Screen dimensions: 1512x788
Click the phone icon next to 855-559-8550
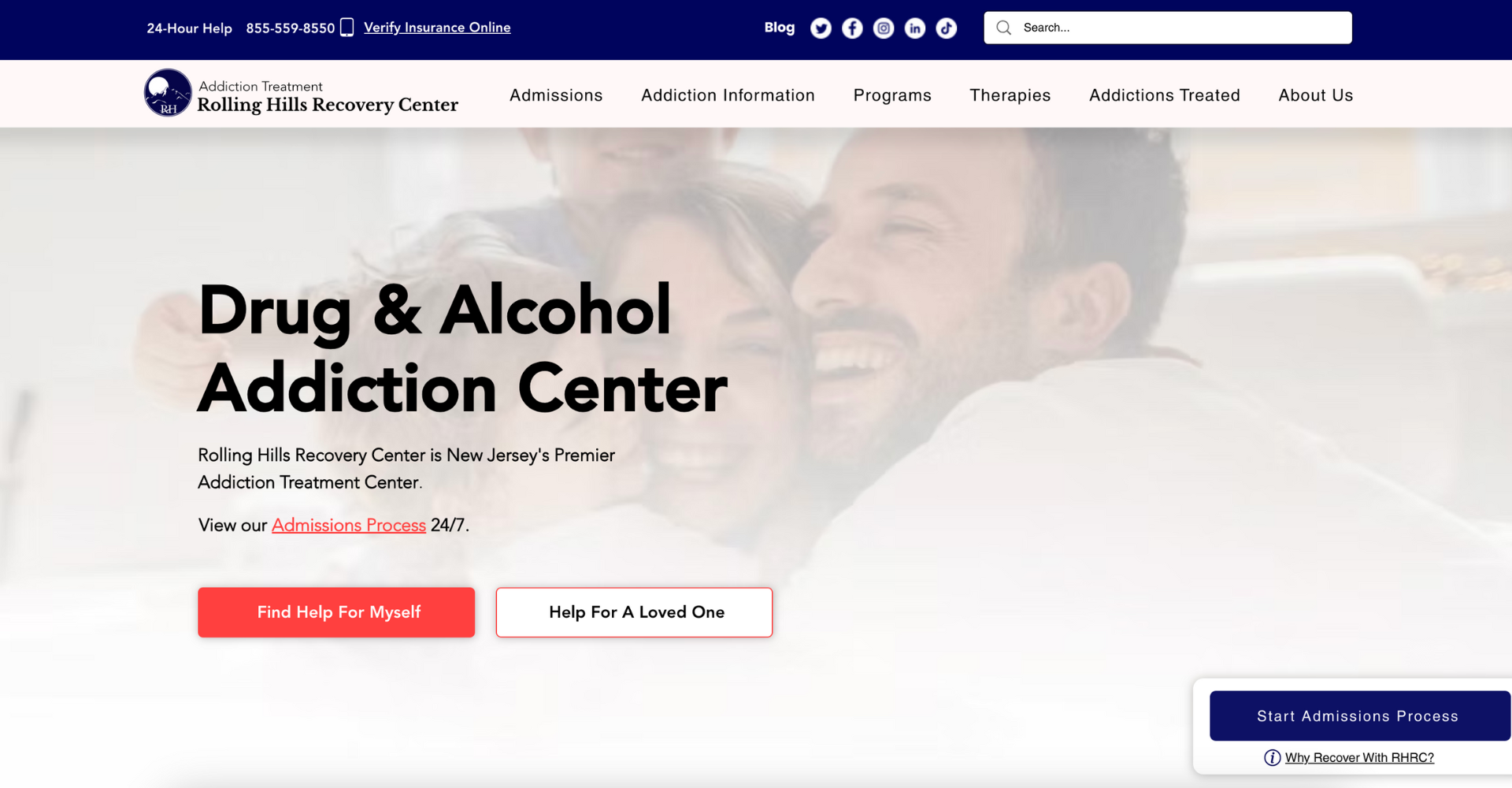(x=346, y=28)
